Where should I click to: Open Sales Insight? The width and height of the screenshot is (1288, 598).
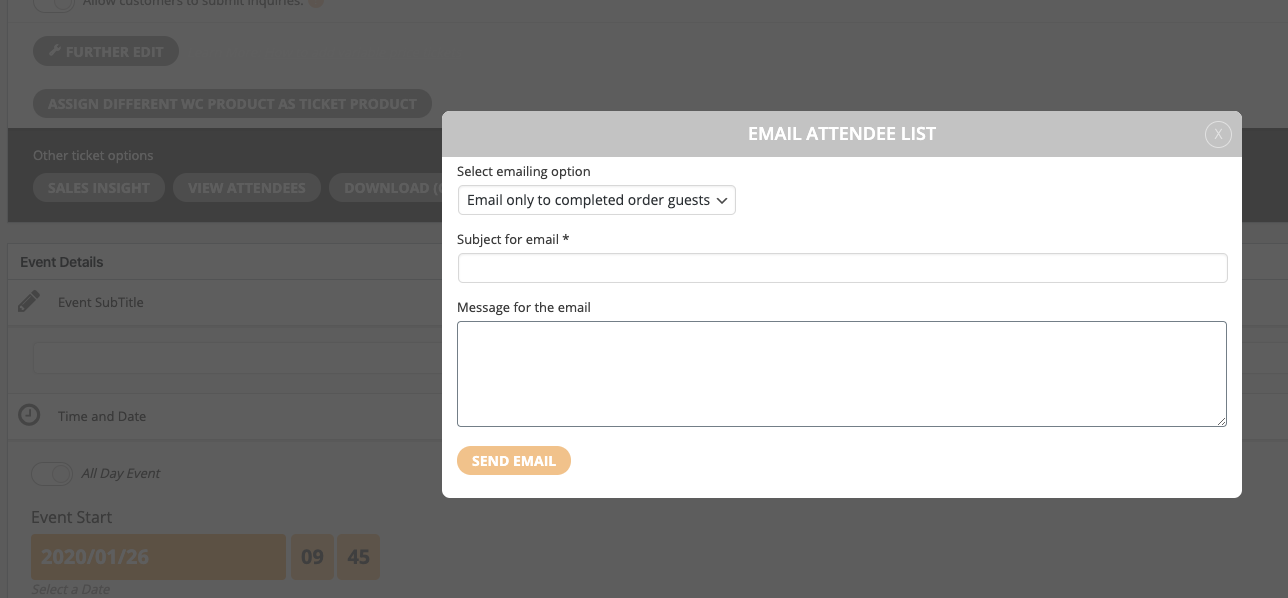tap(99, 188)
